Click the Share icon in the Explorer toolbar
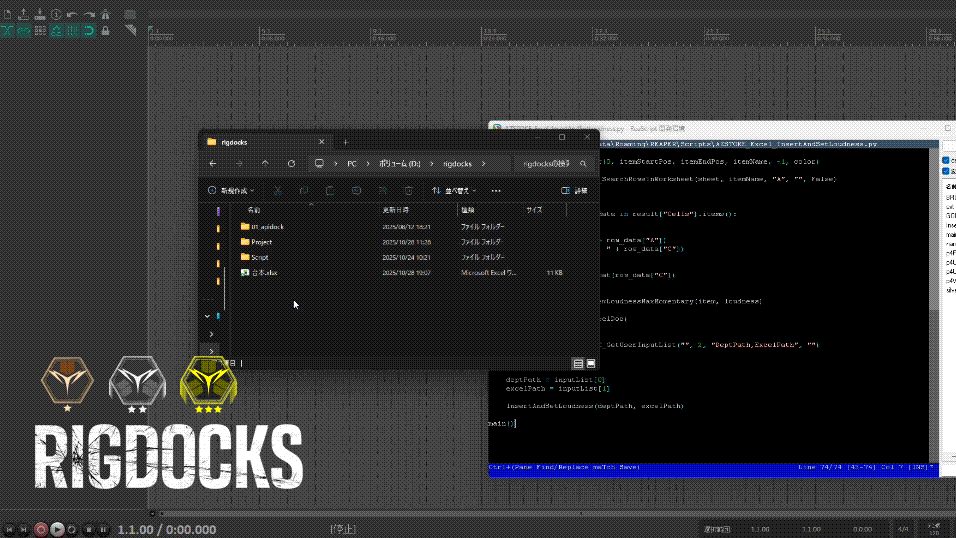The height and width of the screenshot is (538, 956). (383, 191)
